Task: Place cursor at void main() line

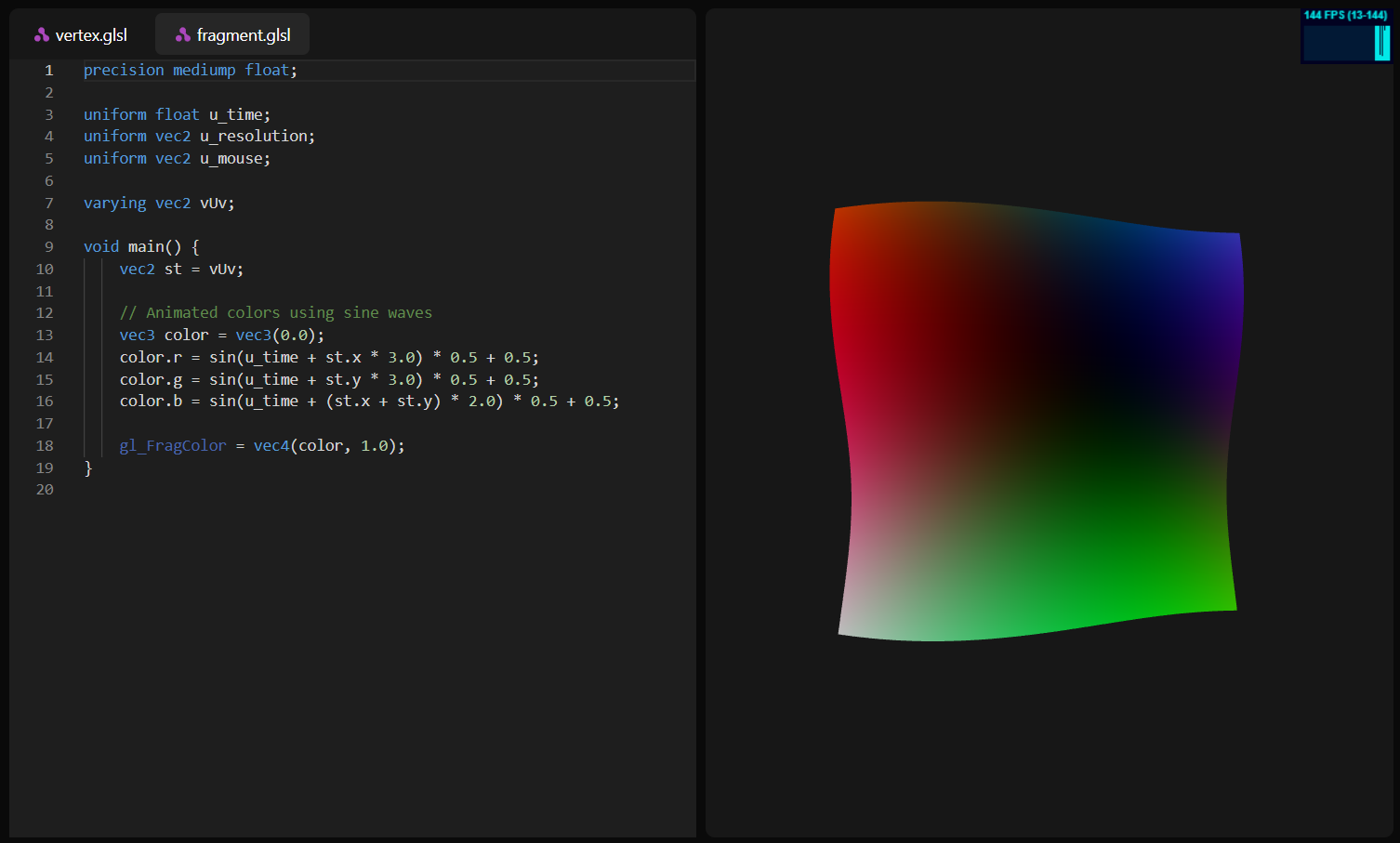Action: pyautogui.click(x=141, y=247)
